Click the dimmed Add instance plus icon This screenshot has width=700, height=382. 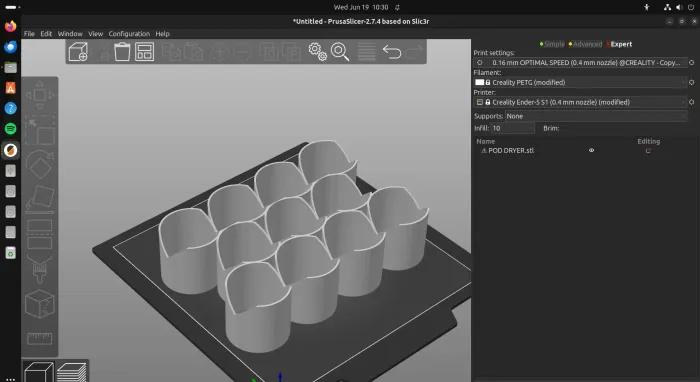click(x=220, y=52)
